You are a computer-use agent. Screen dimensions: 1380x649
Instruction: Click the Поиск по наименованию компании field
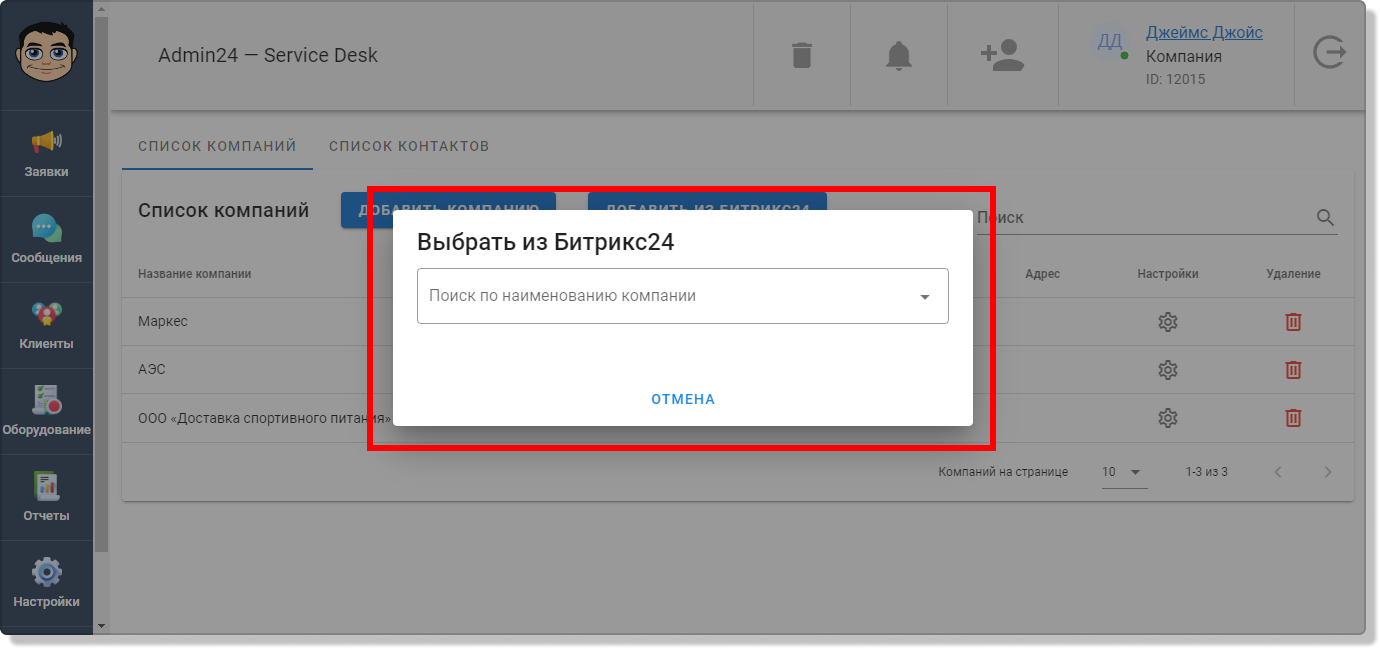pos(683,296)
